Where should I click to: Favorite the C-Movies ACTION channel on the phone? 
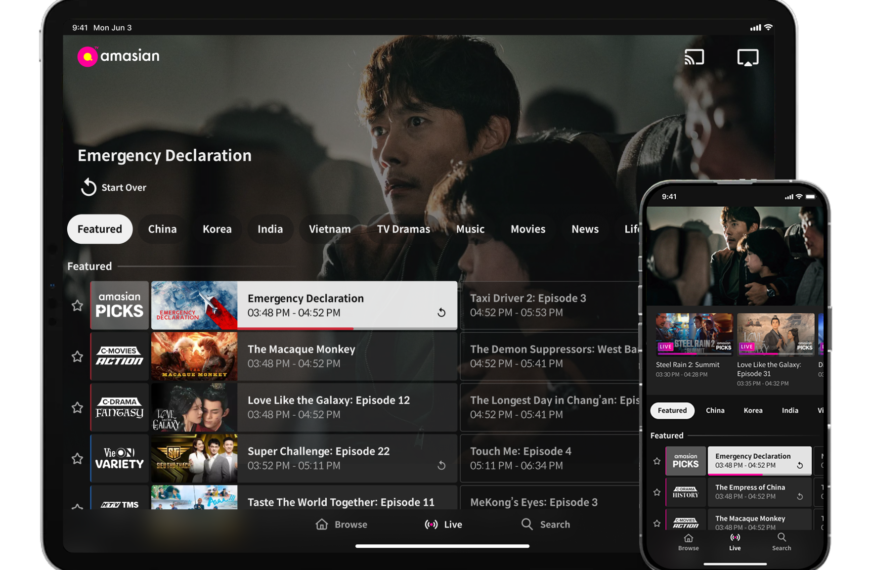[657, 523]
